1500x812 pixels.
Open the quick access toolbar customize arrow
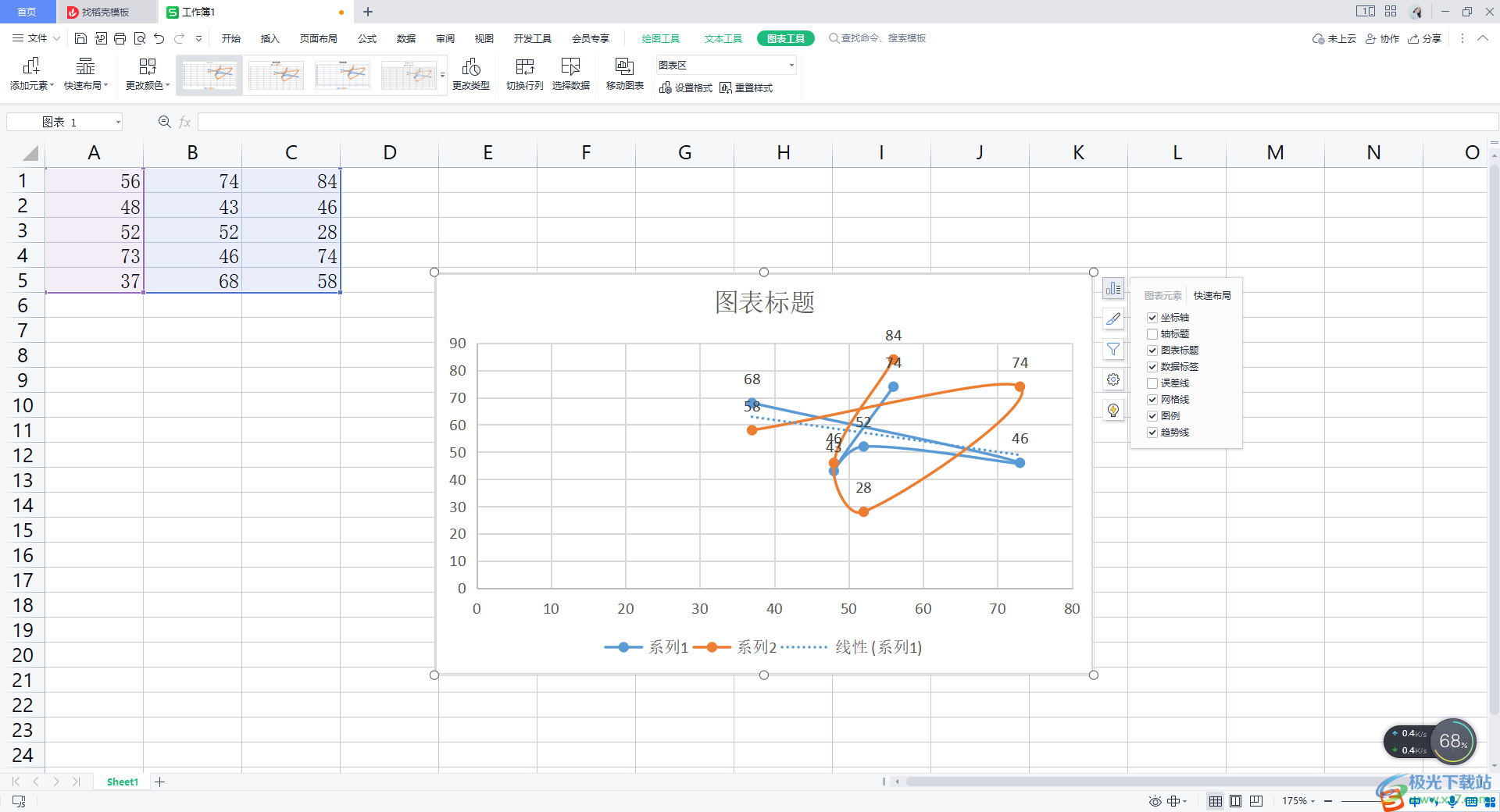coord(199,38)
